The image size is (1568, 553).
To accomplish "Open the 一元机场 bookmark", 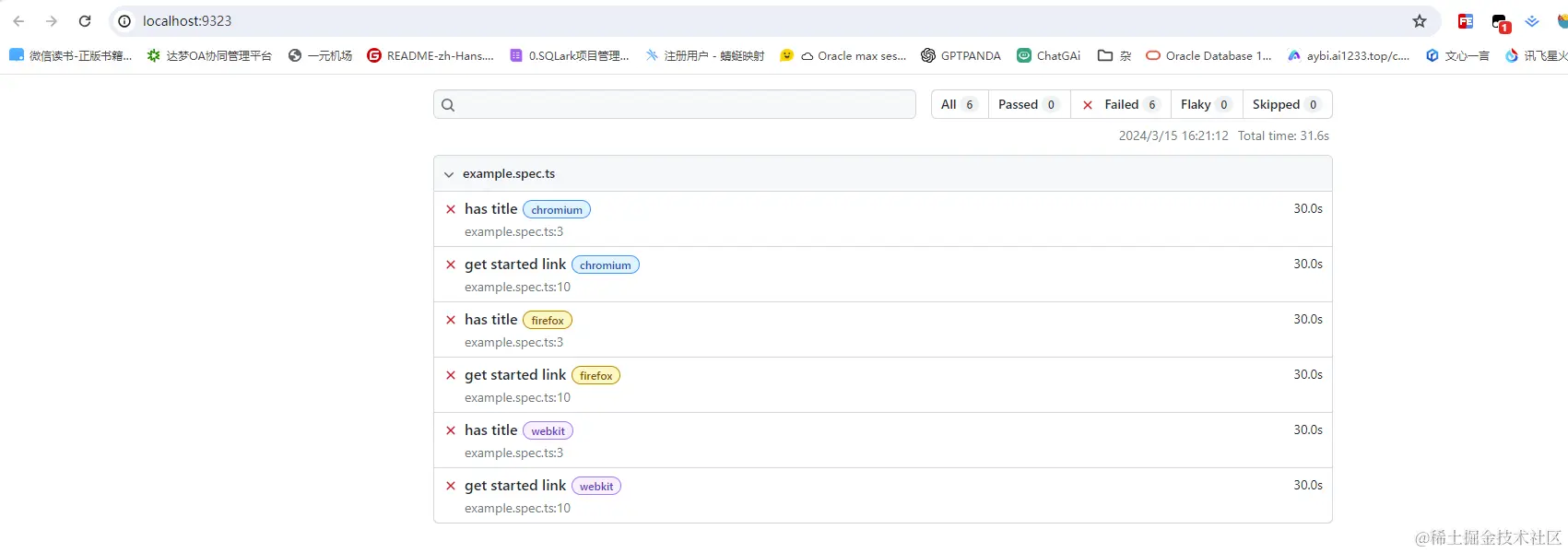I will tap(320, 55).
